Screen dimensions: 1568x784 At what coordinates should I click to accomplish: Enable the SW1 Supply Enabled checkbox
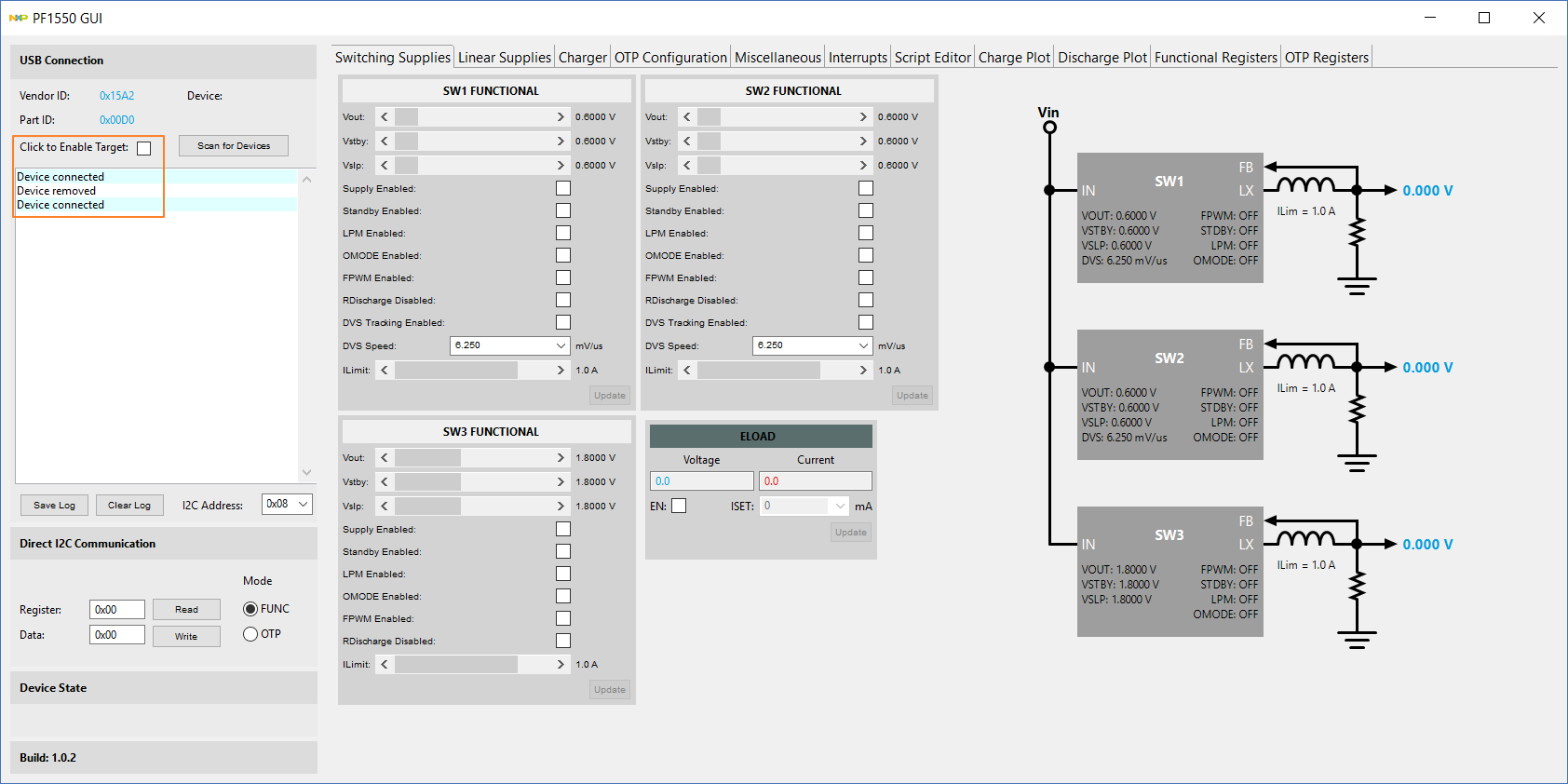(x=563, y=188)
